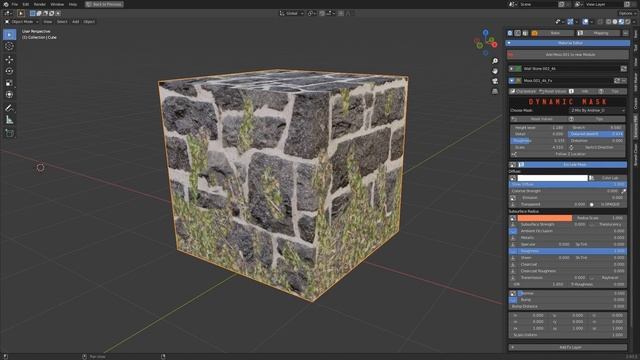Select the Rotate tool

tap(9, 71)
